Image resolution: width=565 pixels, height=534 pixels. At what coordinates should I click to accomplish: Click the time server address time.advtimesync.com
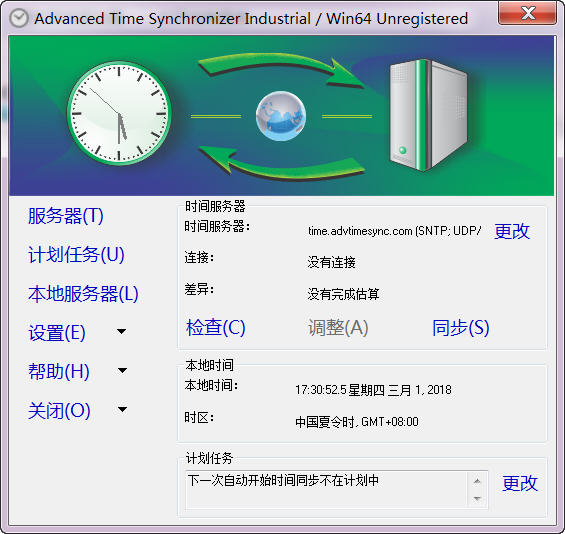[x=394, y=231]
